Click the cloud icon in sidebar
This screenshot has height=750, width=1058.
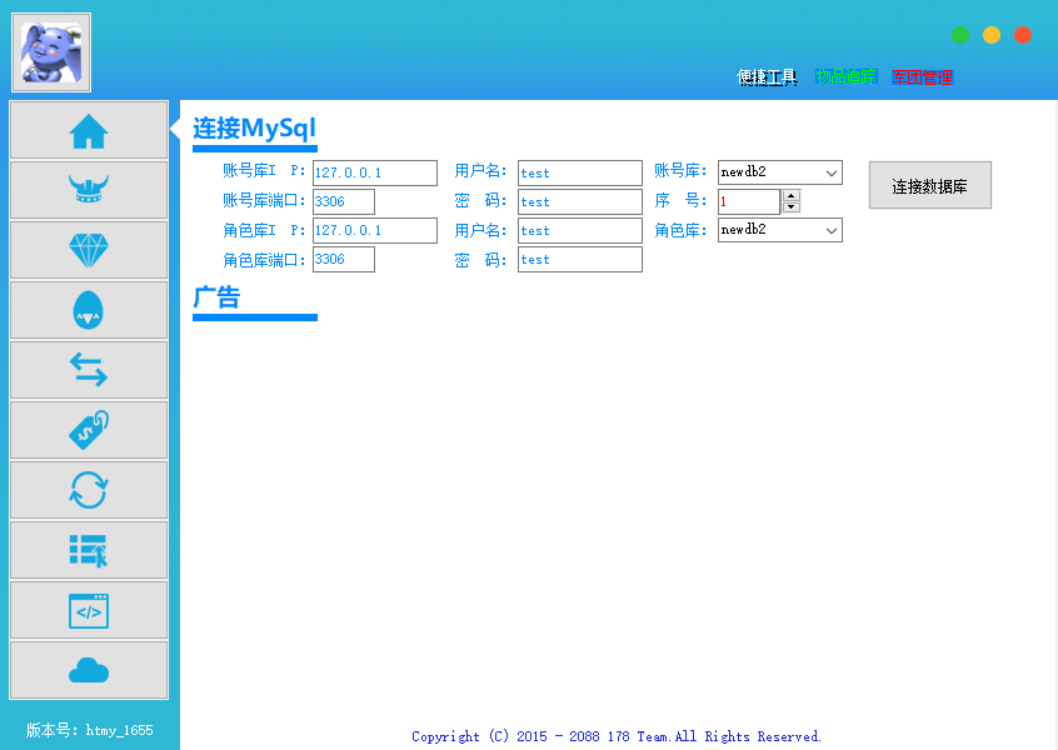pyautogui.click(x=89, y=671)
